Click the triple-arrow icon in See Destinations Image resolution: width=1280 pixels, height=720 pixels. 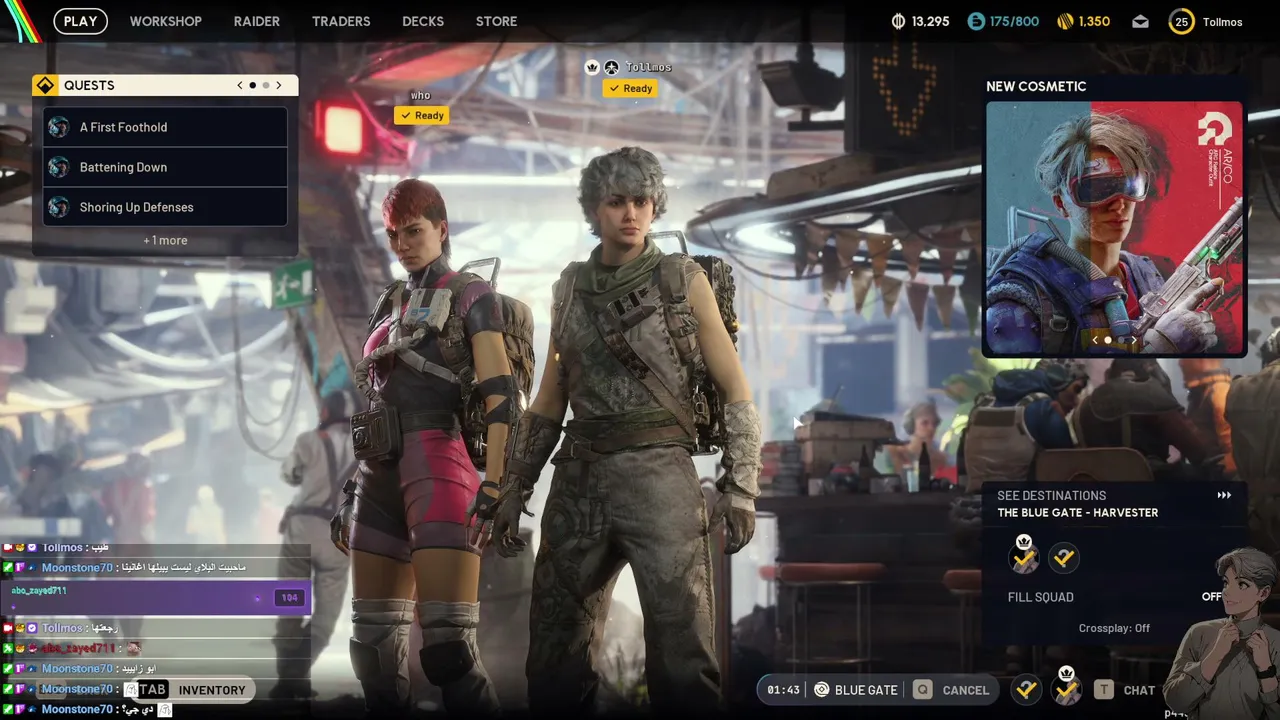(1224, 495)
